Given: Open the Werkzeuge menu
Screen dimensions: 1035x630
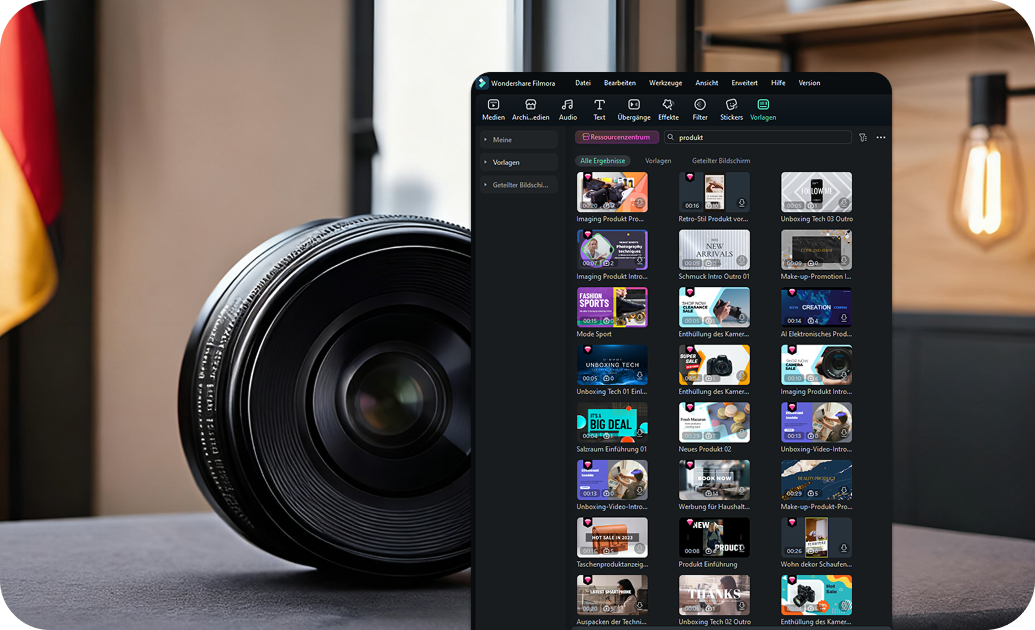Looking at the screenshot, I should [665, 83].
